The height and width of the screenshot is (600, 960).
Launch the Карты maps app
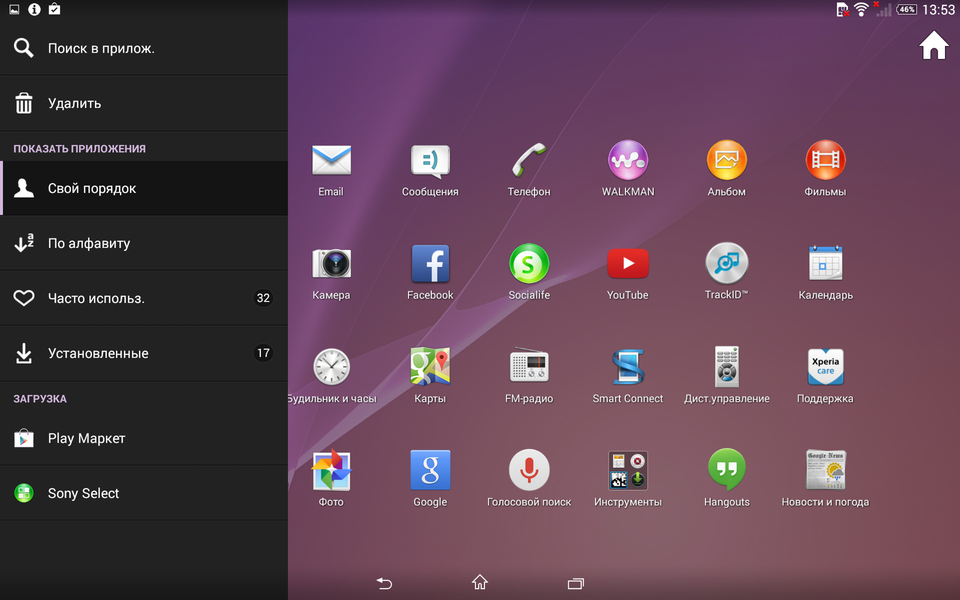(430, 367)
